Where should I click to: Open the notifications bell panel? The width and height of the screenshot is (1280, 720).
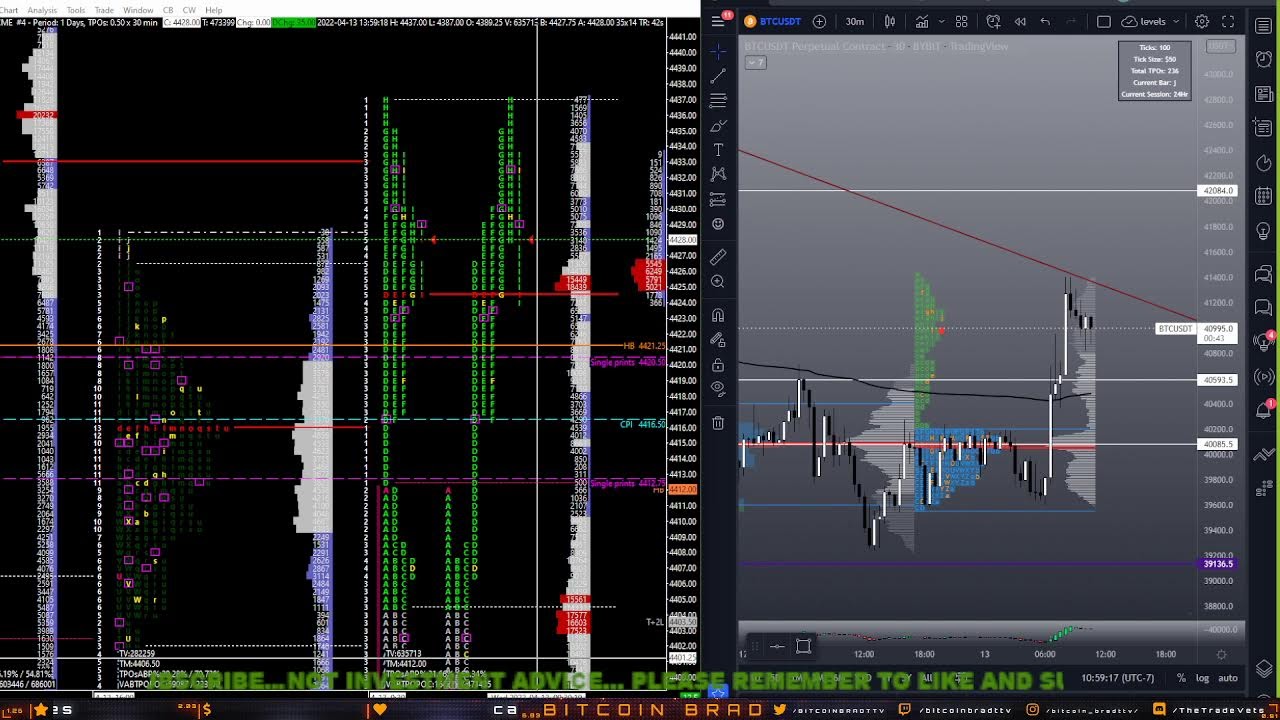pos(1263,410)
